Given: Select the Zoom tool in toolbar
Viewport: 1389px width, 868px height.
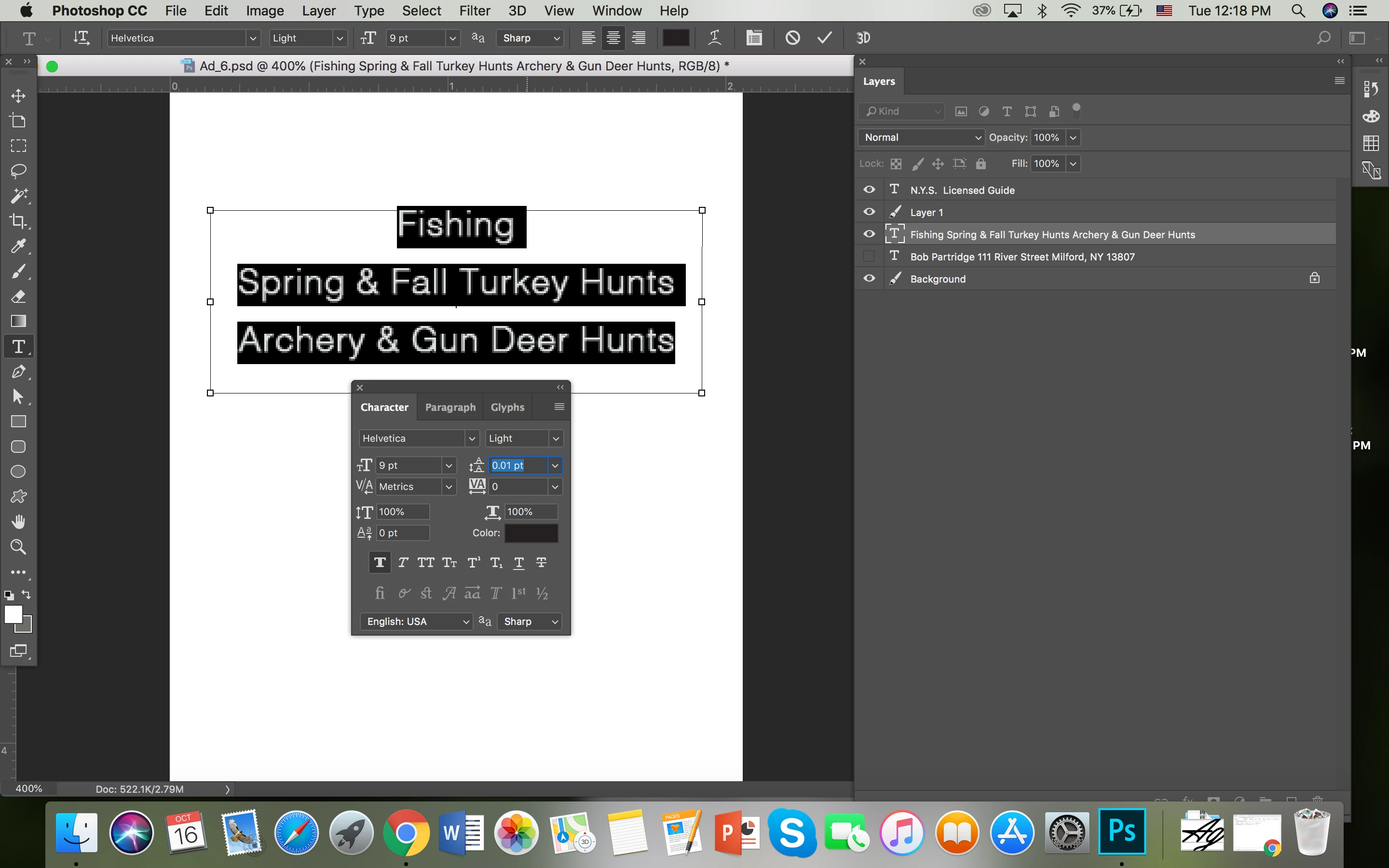Looking at the screenshot, I should (x=18, y=546).
